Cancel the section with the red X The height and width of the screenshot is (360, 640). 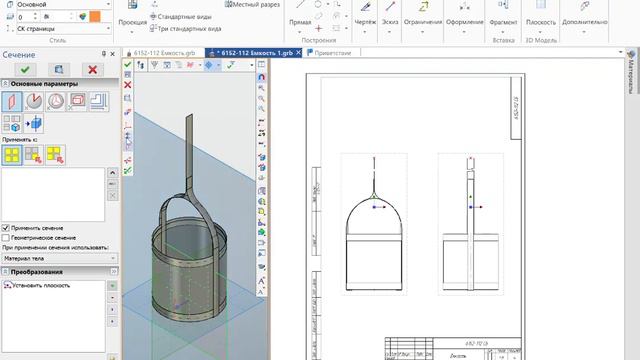click(93, 70)
